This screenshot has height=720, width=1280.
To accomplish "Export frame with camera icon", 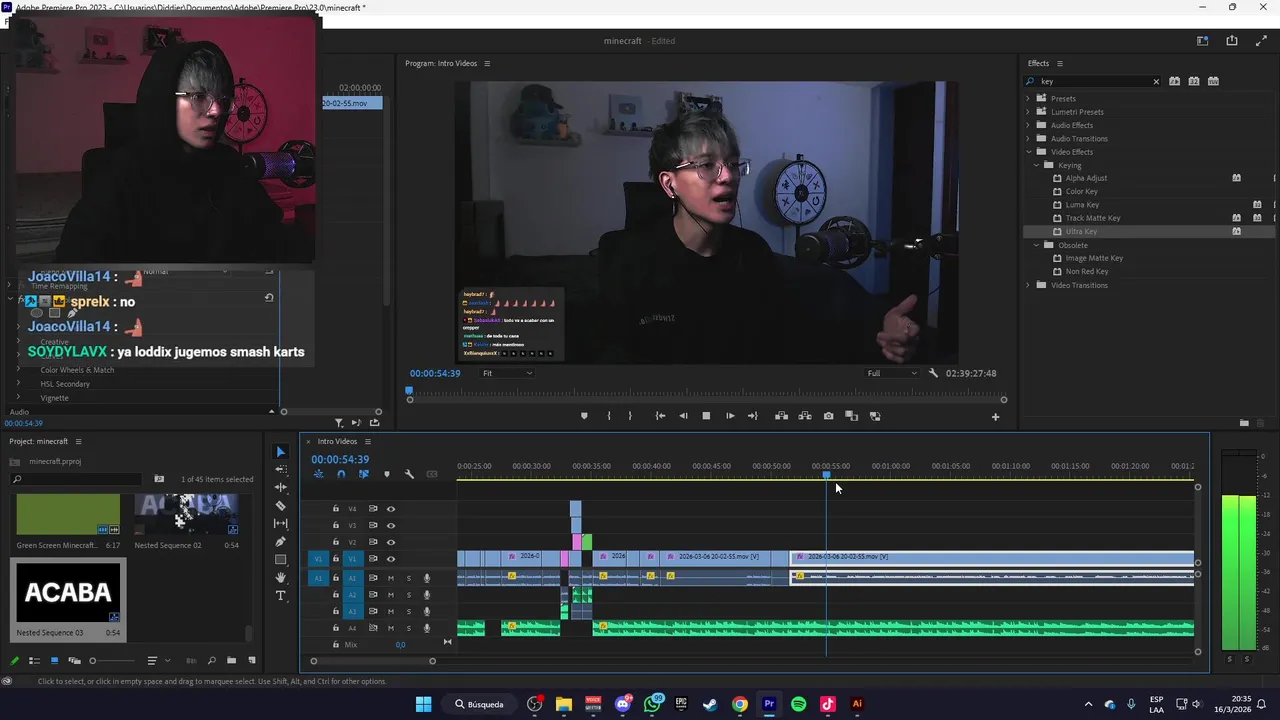I will click(x=828, y=416).
